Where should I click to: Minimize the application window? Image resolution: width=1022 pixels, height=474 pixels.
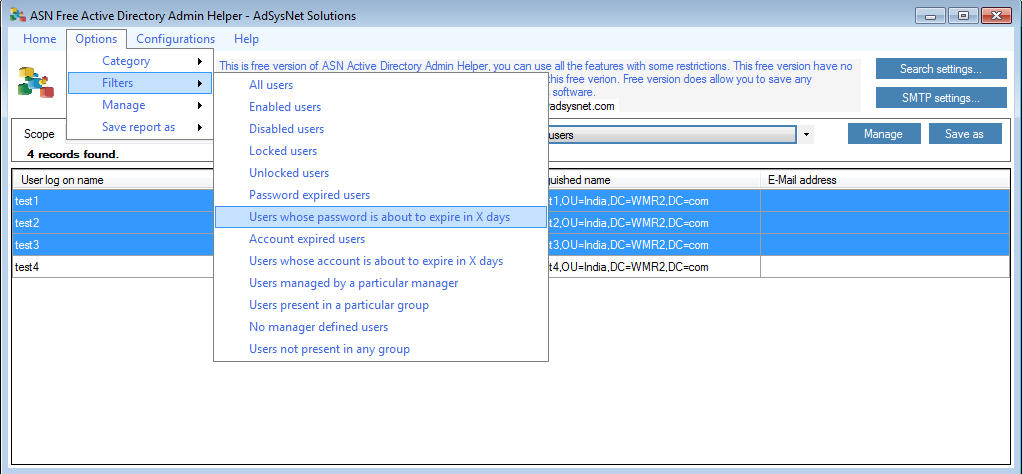point(930,15)
